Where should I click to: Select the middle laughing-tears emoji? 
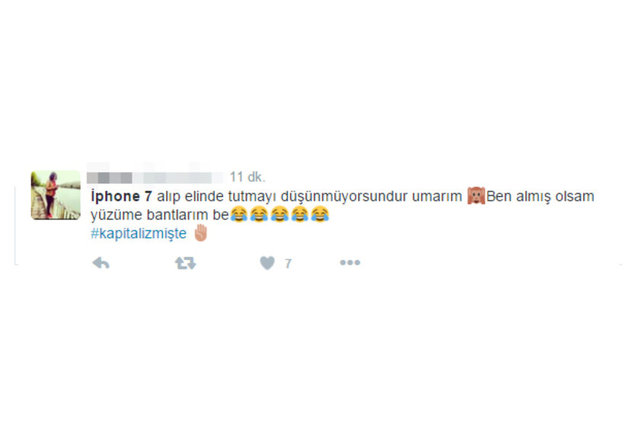[279, 214]
